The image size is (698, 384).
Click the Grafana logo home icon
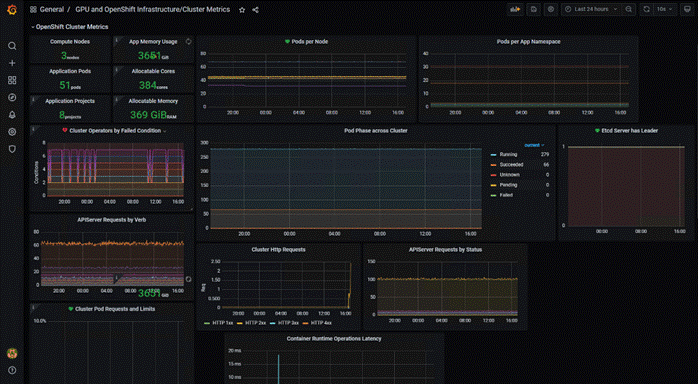click(x=12, y=9)
